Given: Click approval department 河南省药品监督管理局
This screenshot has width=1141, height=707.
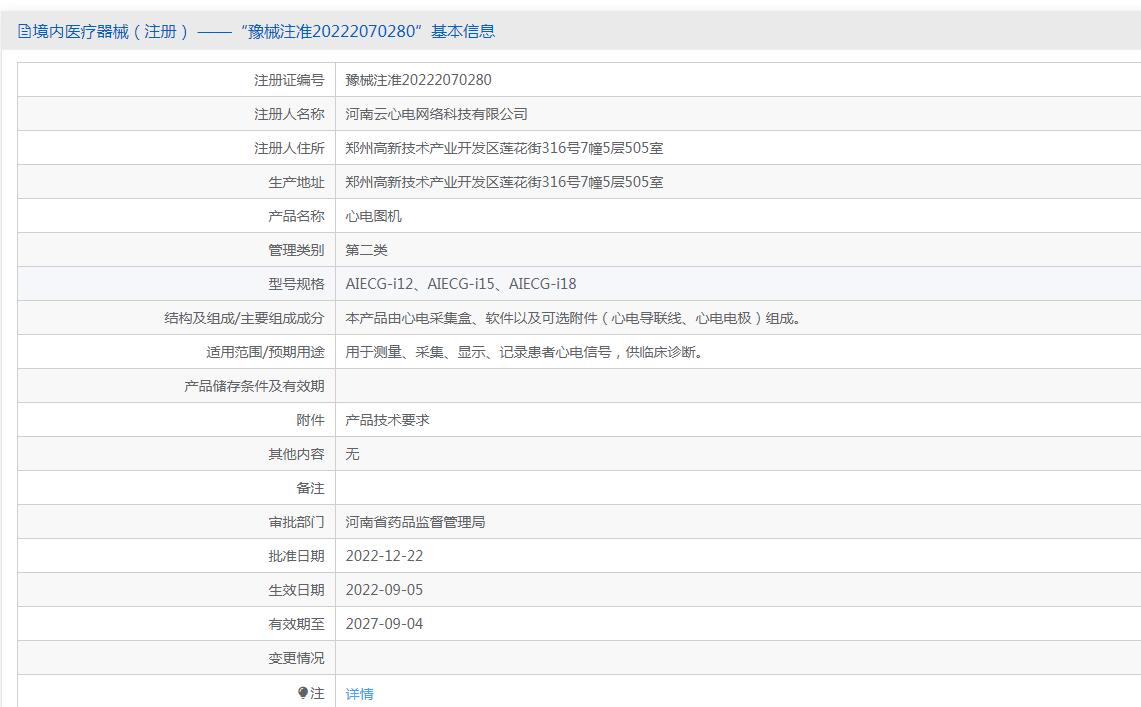Looking at the screenshot, I should click(415, 522).
